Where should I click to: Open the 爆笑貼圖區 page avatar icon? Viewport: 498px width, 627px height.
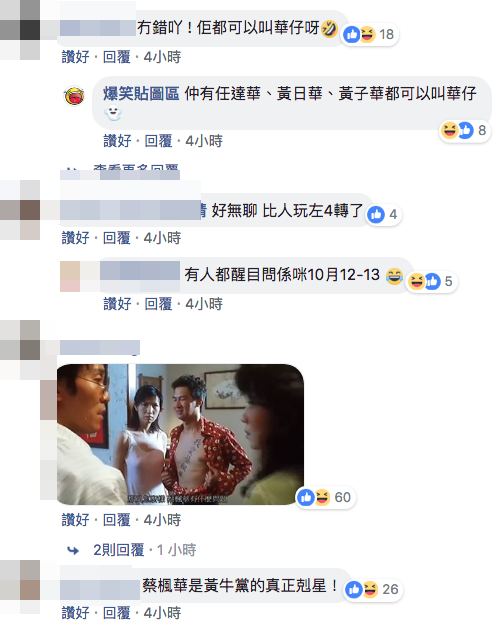click(74, 96)
